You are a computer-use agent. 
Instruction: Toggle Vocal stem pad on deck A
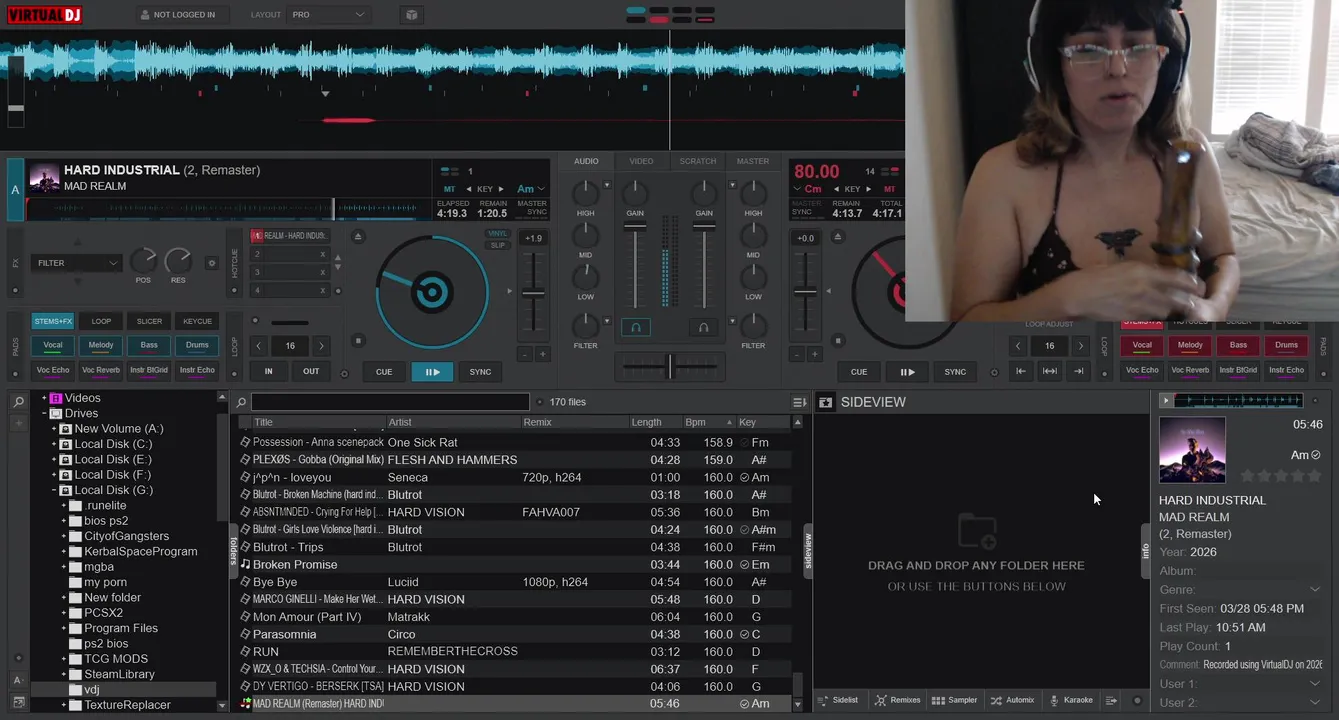[x=53, y=345]
